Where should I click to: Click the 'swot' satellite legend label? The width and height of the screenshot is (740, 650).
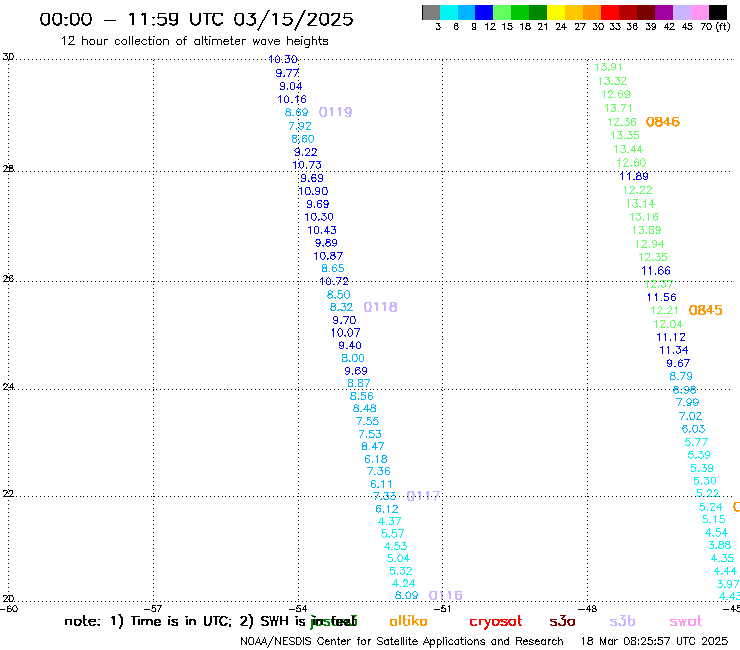click(686, 621)
